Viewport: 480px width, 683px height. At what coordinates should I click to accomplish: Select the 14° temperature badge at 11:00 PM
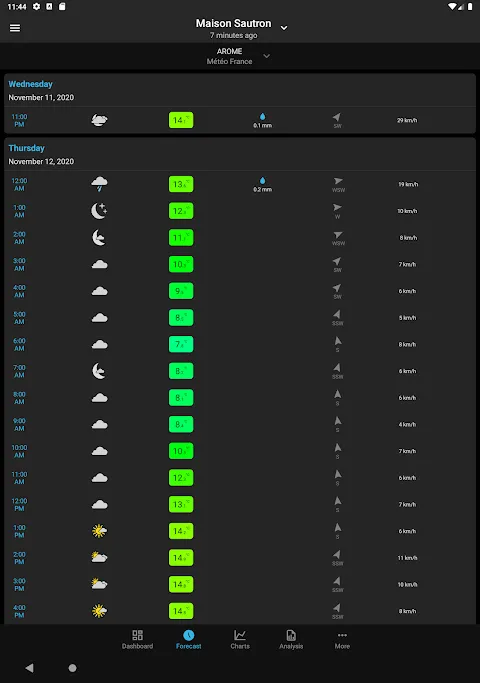pyautogui.click(x=181, y=120)
